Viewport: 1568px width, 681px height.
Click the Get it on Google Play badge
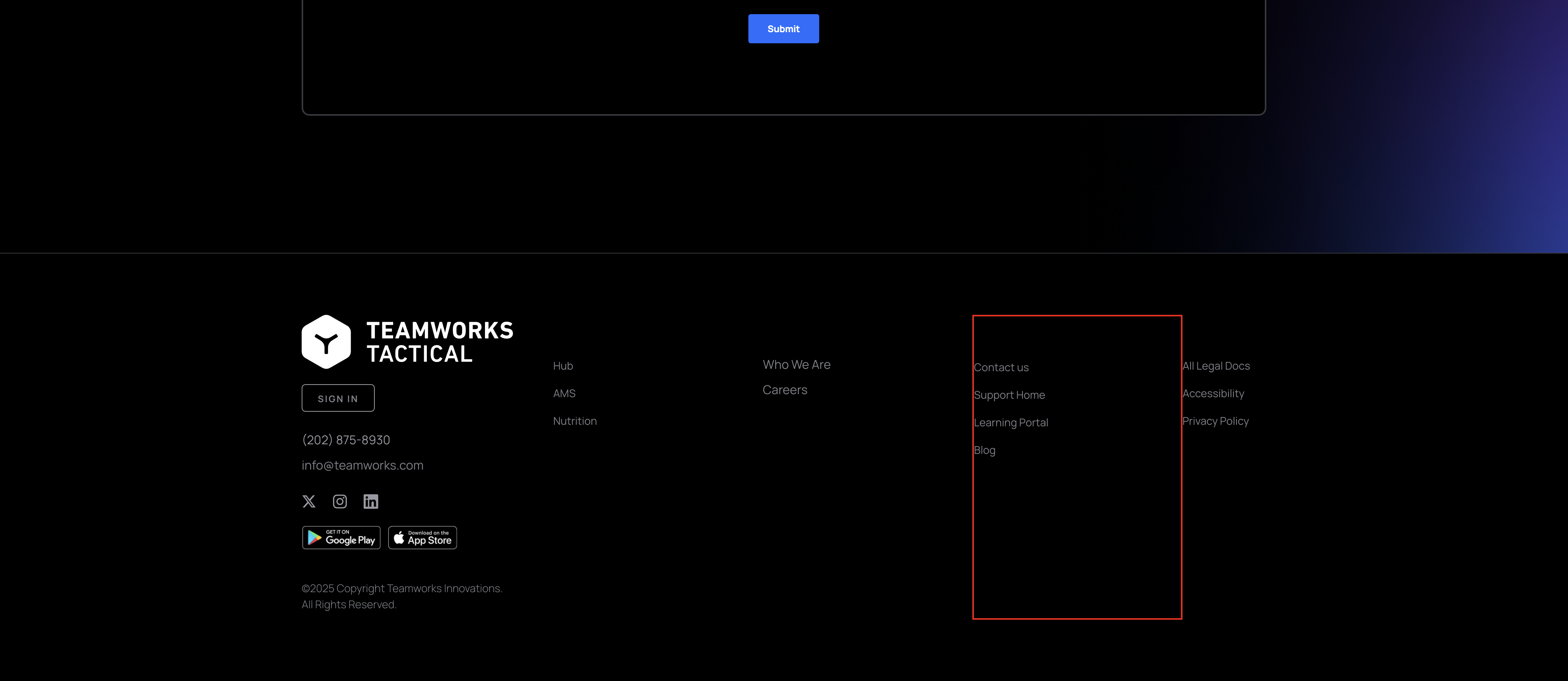pyautogui.click(x=341, y=538)
